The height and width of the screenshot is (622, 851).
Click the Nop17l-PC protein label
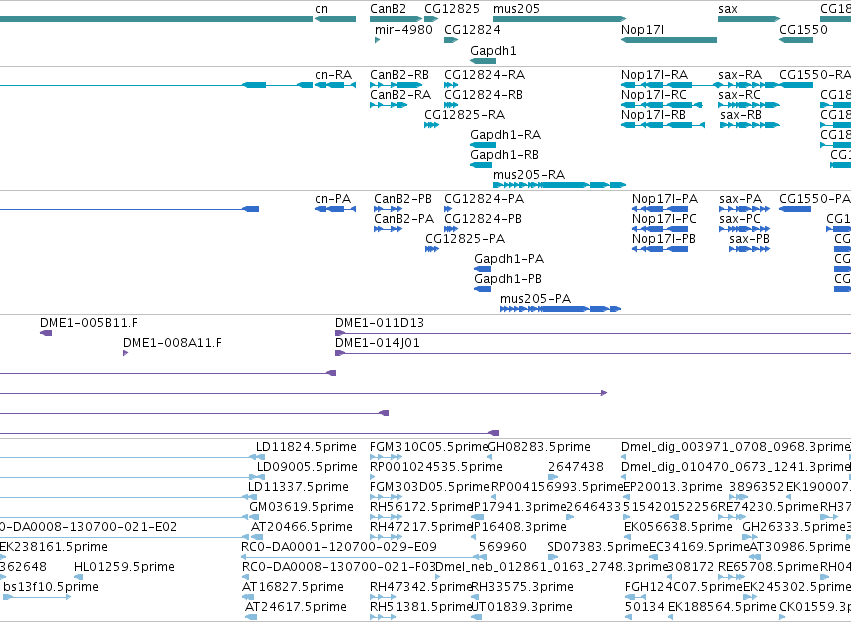(x=664, y=219)
